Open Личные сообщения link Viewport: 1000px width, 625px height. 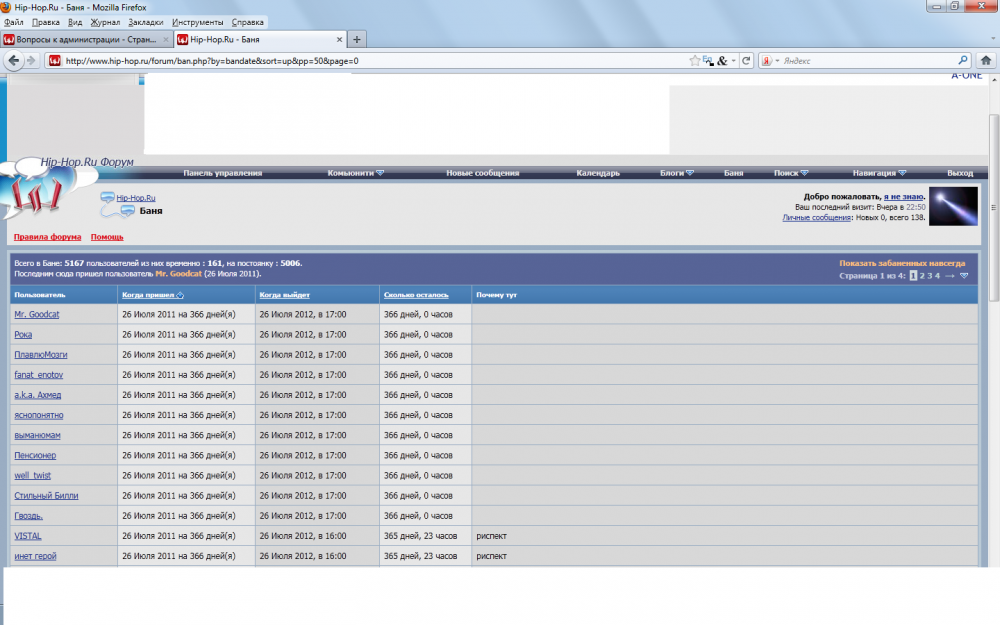[x=817, y=217]
